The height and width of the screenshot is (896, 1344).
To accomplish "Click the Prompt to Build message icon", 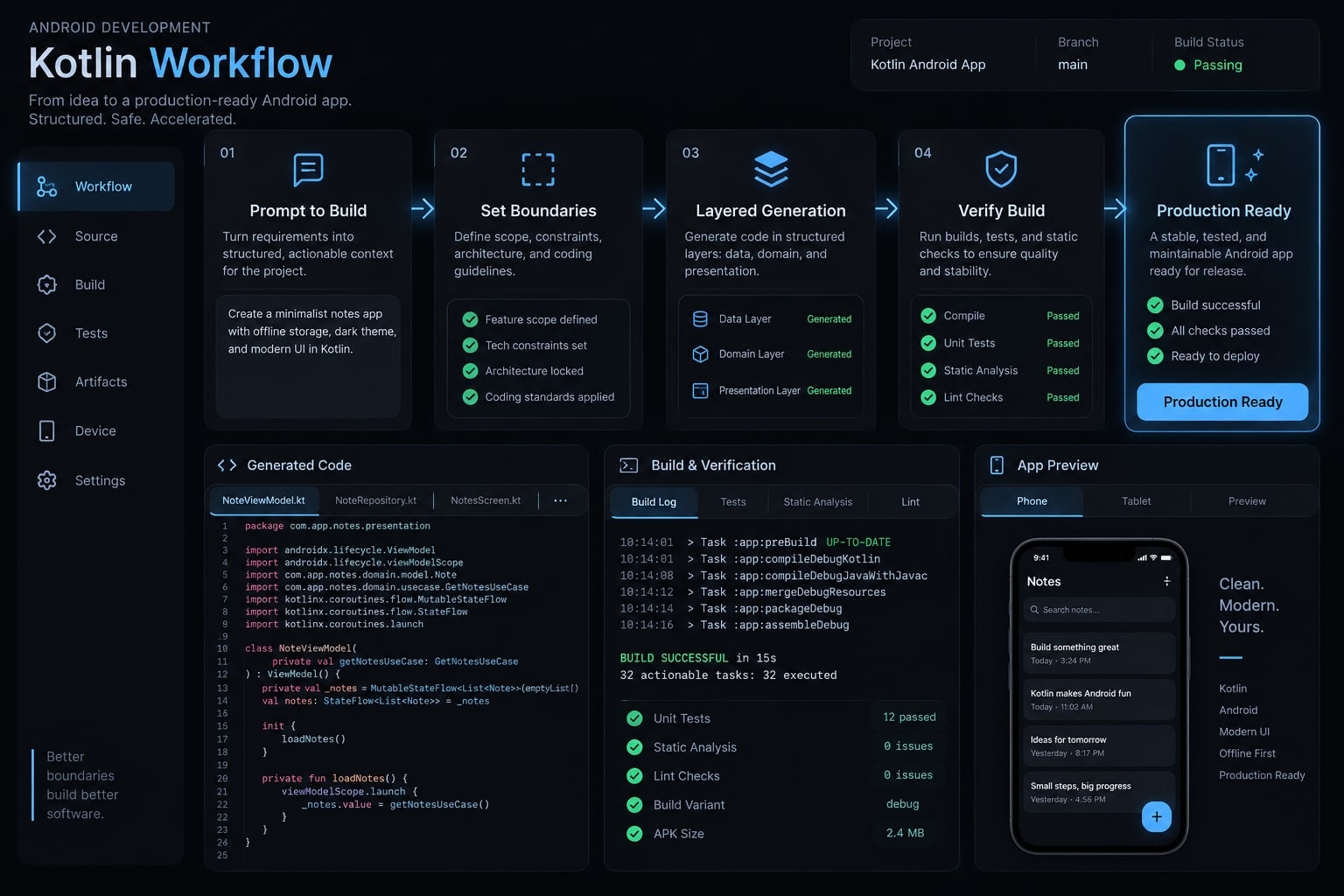I will coord(308,170).
